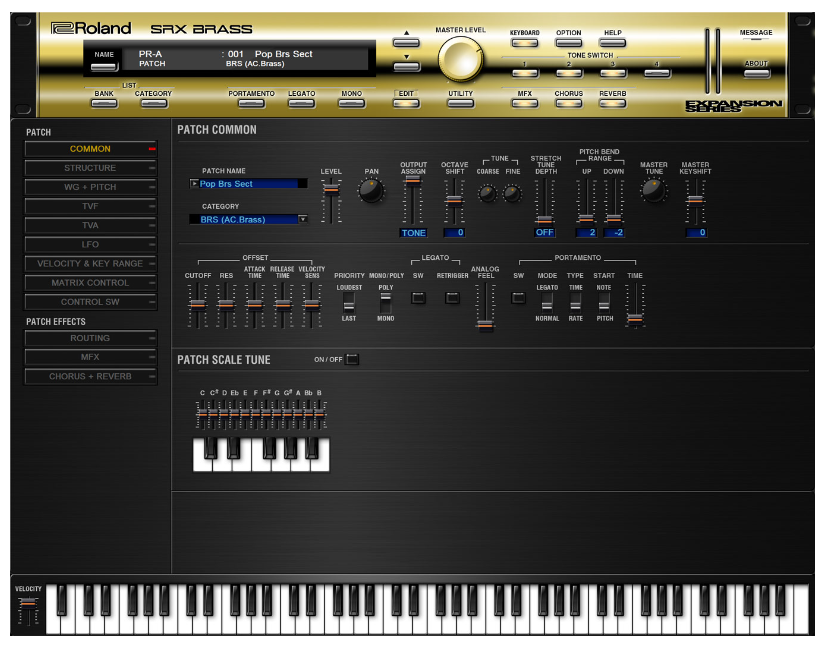Image resolution: width=834 pixels, height=649 pixels.
Task: Select the COMMON patch tab
Action: pos(90,149)
